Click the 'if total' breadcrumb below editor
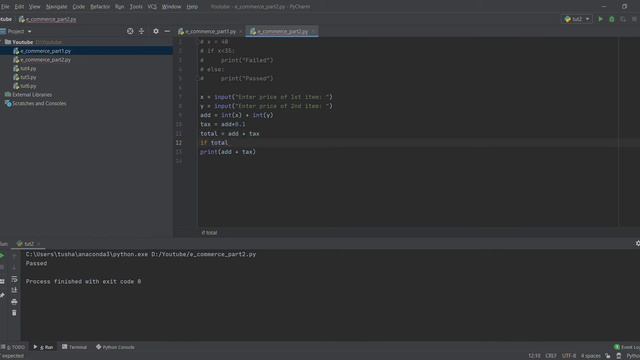This screenshot has height=360, width=640. pyautogui.click(x=209, y=233)
